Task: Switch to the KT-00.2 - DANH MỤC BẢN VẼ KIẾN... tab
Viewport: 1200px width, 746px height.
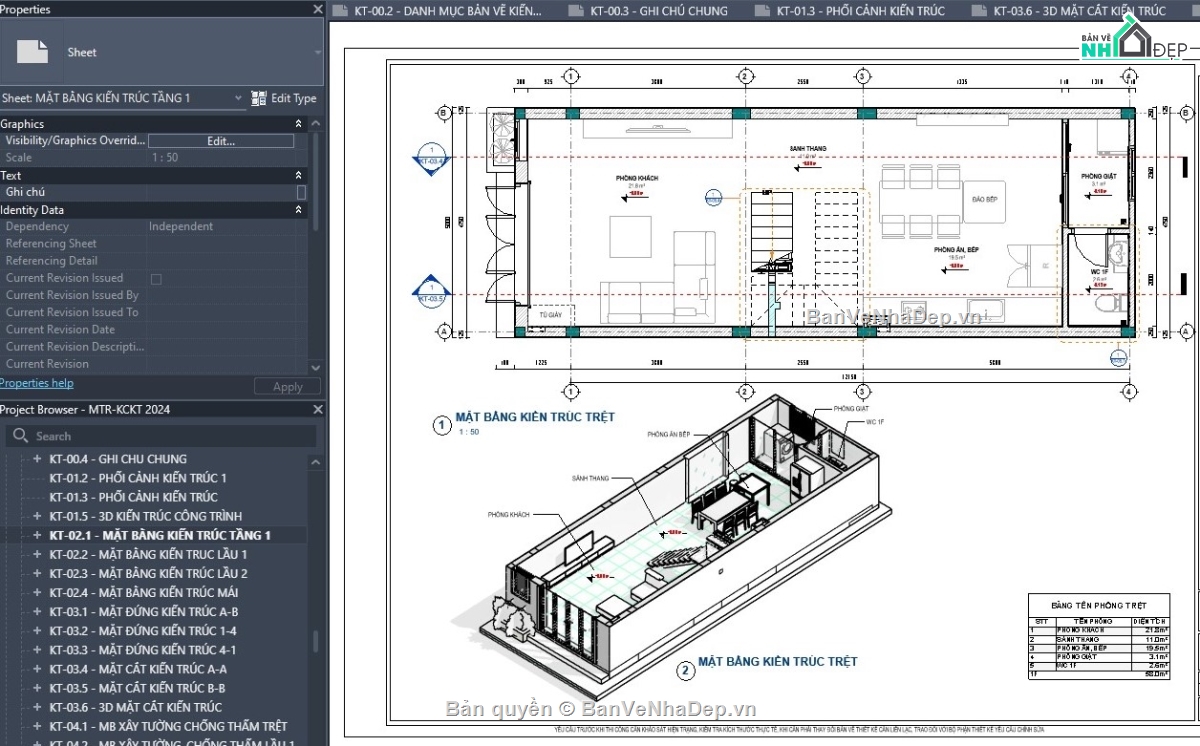Action: (439, 11)
